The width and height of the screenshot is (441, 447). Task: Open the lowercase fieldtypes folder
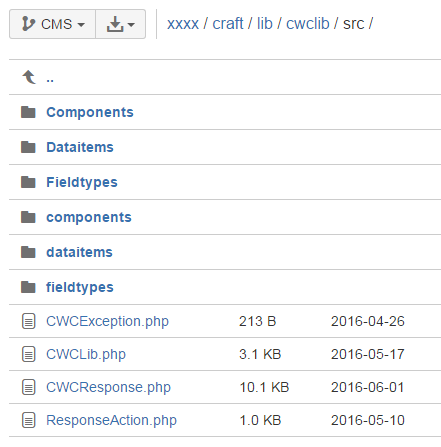tap(80, 287)
